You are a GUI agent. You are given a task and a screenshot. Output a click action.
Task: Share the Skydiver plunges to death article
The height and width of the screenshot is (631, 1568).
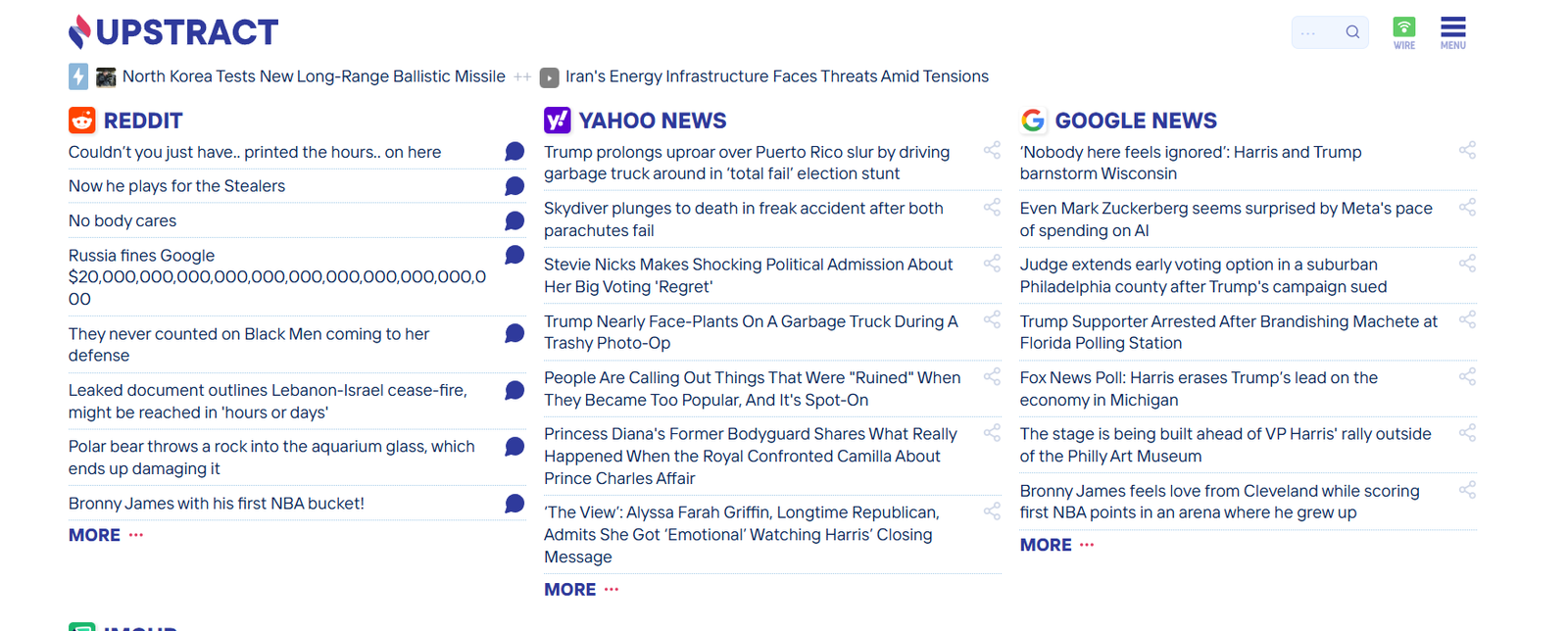[x=992, y=208]
